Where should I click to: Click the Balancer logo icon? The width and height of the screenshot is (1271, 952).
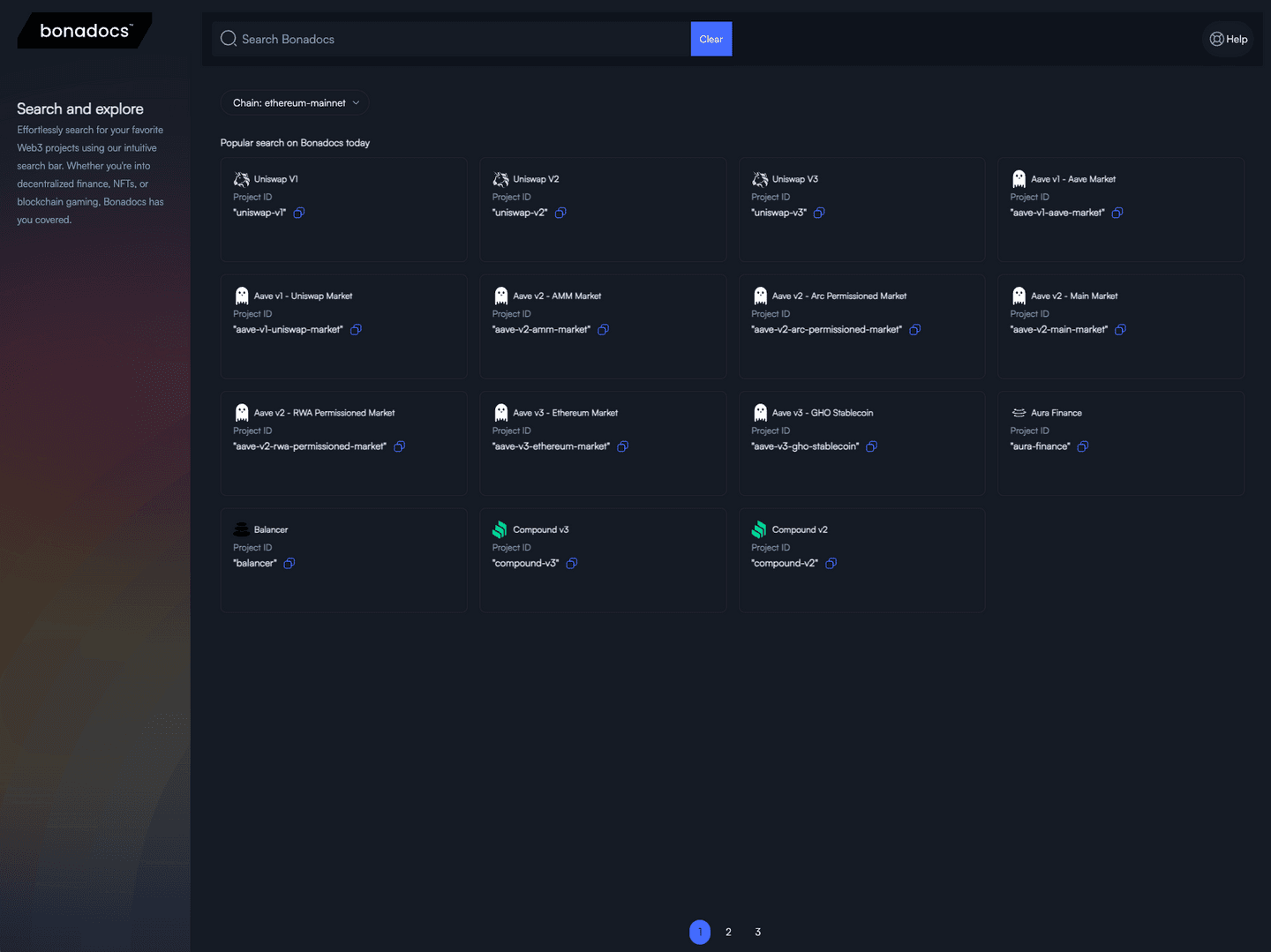241,529
